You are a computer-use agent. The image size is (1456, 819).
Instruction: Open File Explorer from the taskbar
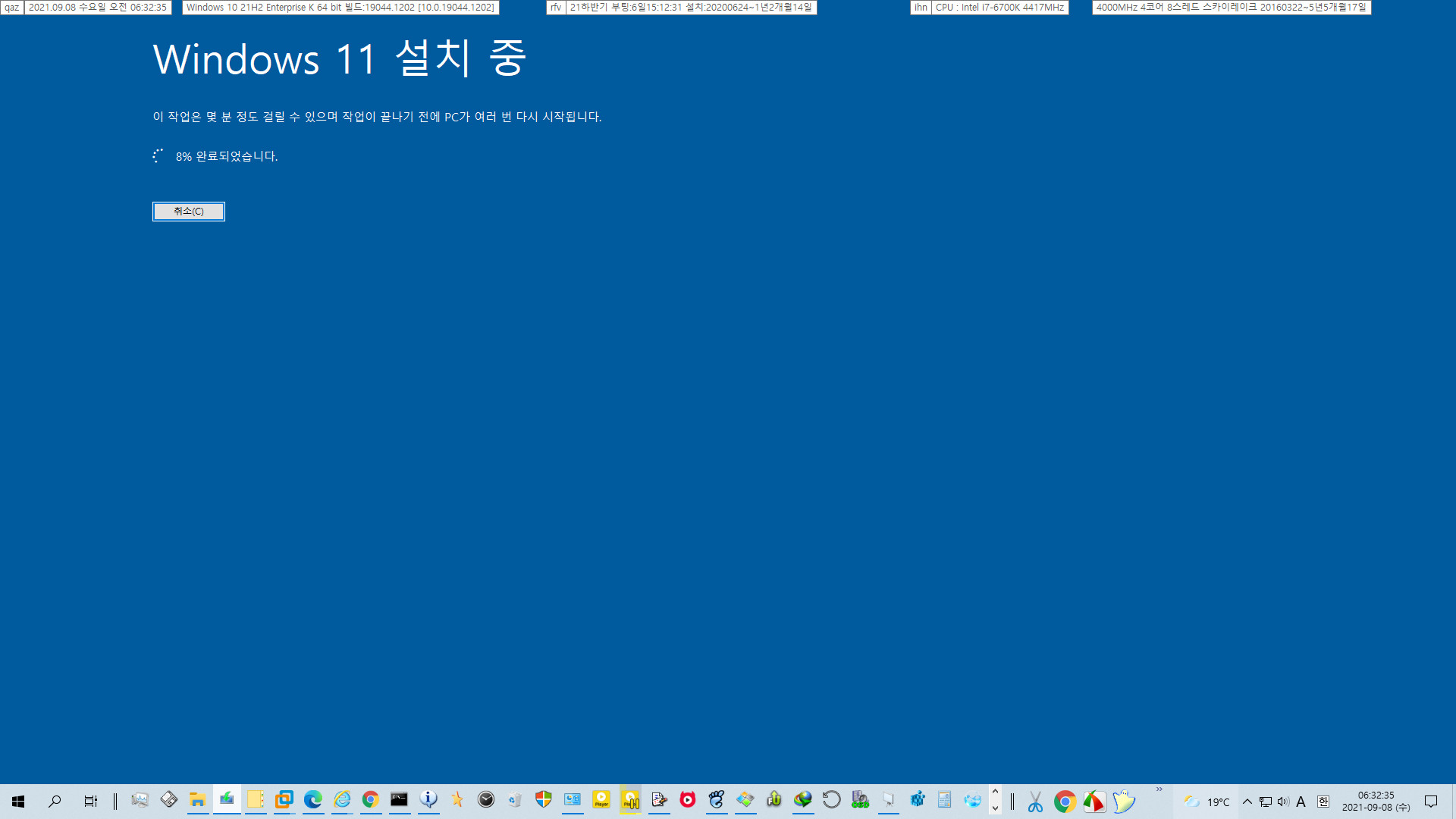point(197,800)
